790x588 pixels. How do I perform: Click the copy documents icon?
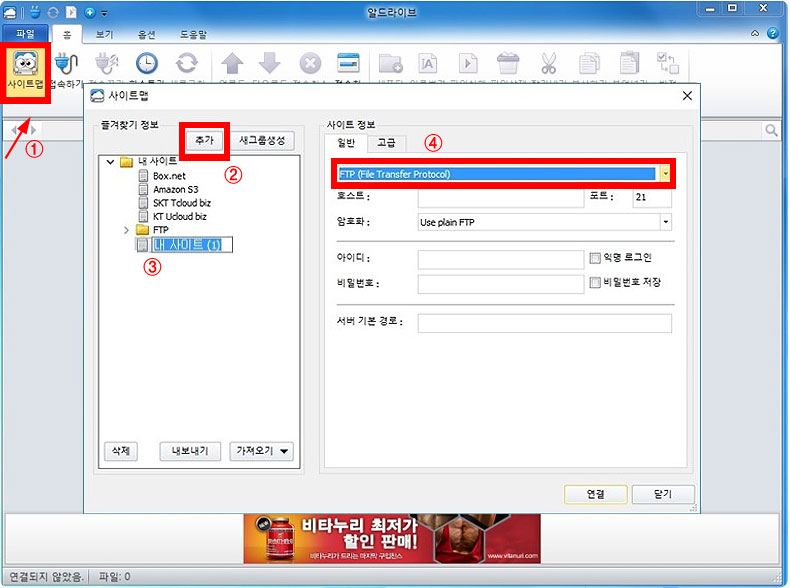point(589,63)
